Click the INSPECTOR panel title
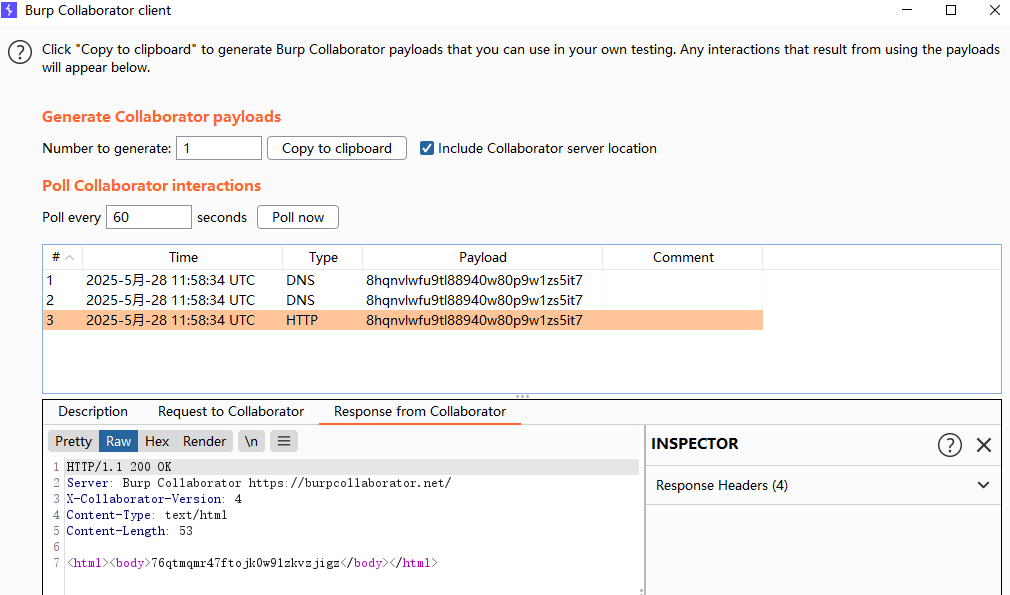 (694, 444)
